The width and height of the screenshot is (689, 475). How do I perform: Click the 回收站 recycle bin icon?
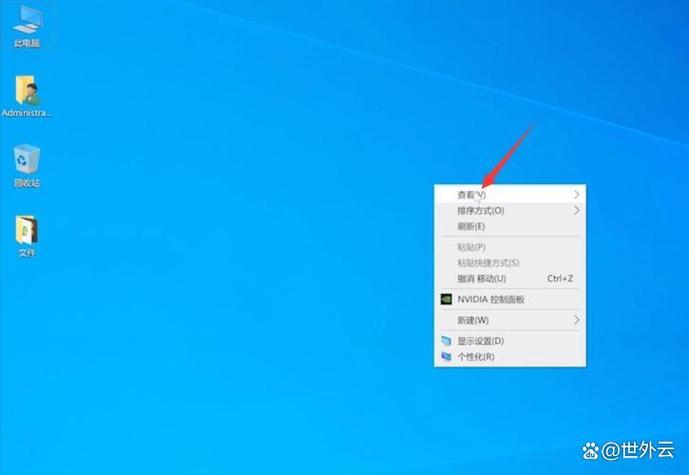27,160
